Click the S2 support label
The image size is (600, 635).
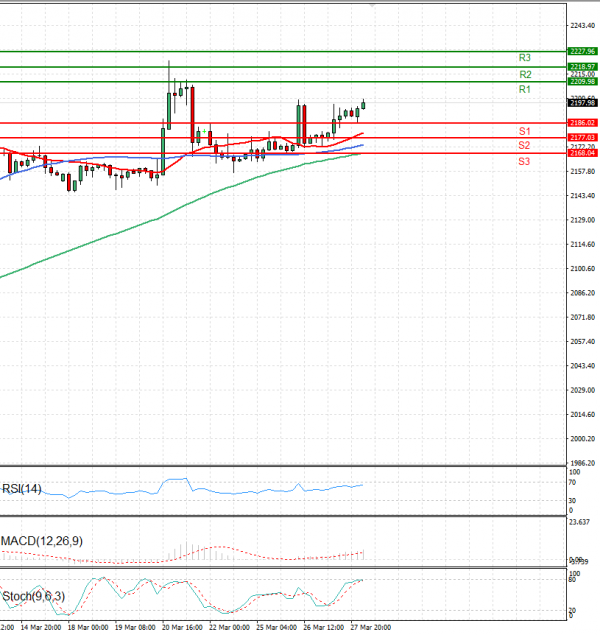pyautogui.click(x=524, y=146)
